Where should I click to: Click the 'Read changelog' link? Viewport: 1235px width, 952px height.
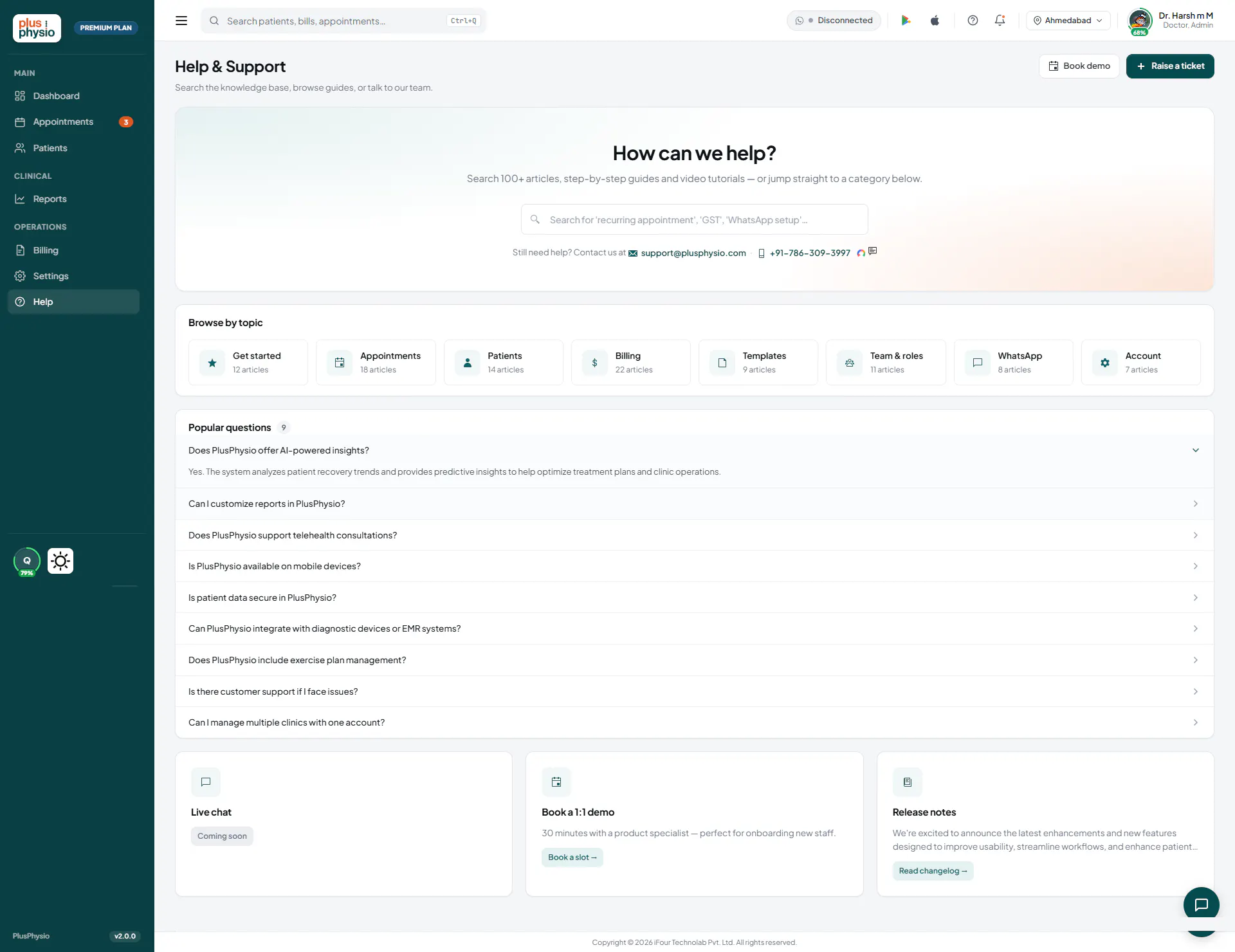(x=933, y=871)
